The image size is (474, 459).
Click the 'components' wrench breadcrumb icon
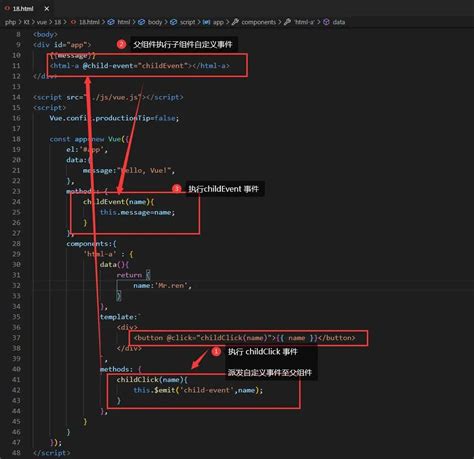coord(235,22)
